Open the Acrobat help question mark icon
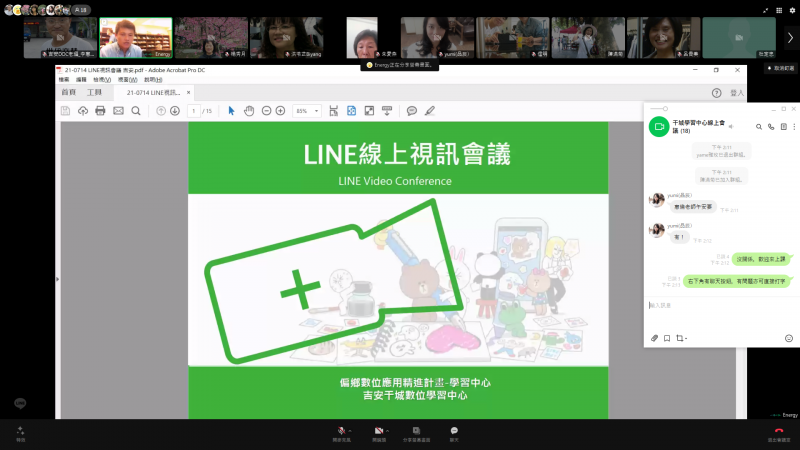800x450 pixels. (716, 93)
